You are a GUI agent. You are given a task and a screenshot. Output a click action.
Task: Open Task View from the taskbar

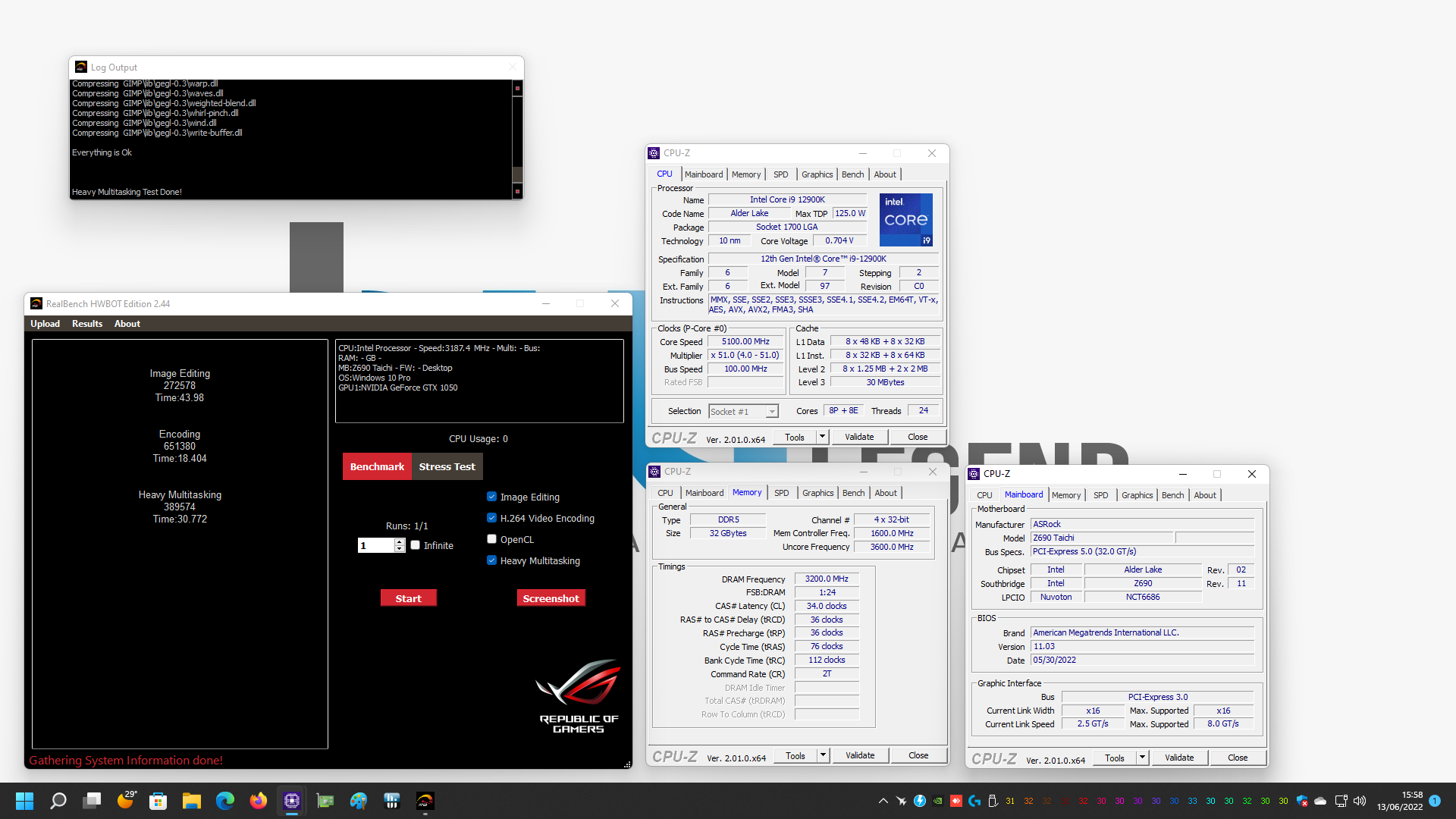pyautogui.click(x=92, y=801)
